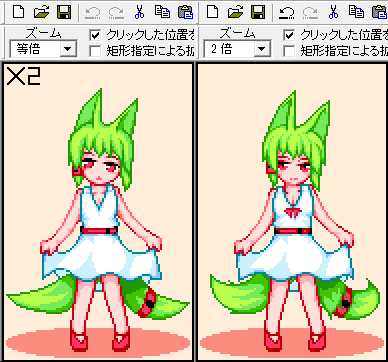Image resolution: width=388 pixels, height=362 pixels.
Task: Click New file icon in left window
Action: coord(19,12)
